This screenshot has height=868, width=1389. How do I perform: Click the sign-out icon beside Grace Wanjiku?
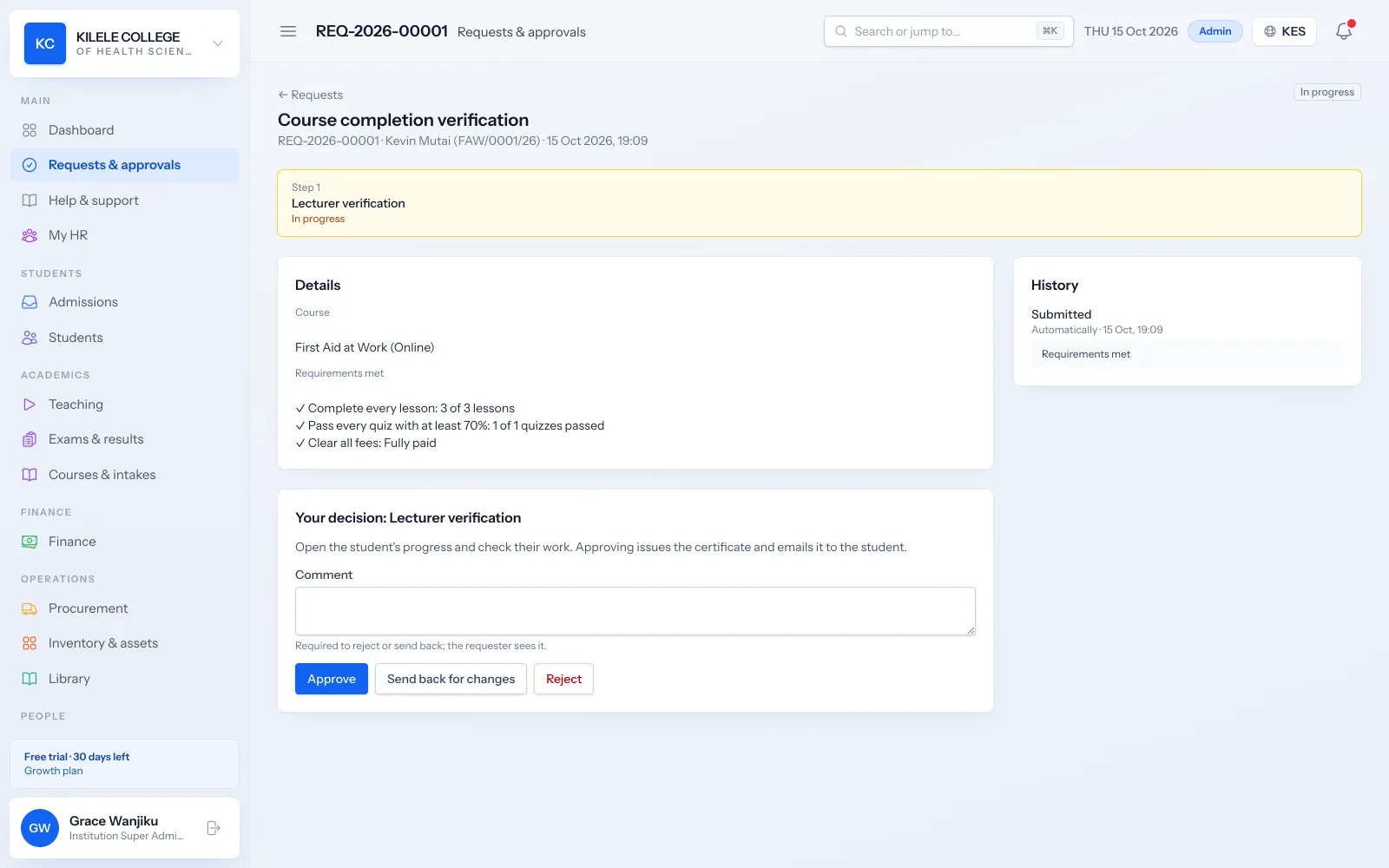pos(214,828)
